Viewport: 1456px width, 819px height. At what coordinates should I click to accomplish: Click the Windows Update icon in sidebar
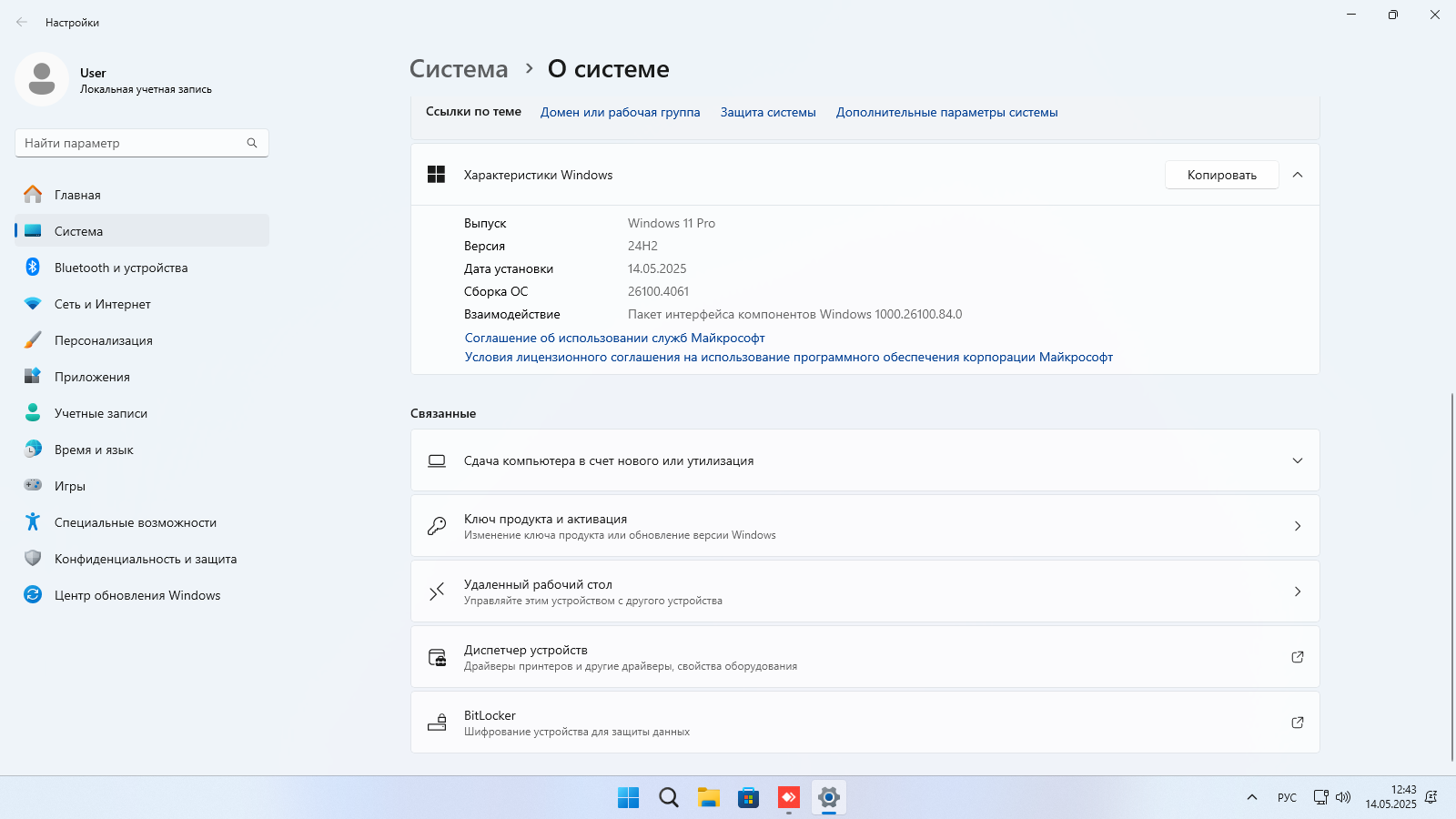(33, 595)
